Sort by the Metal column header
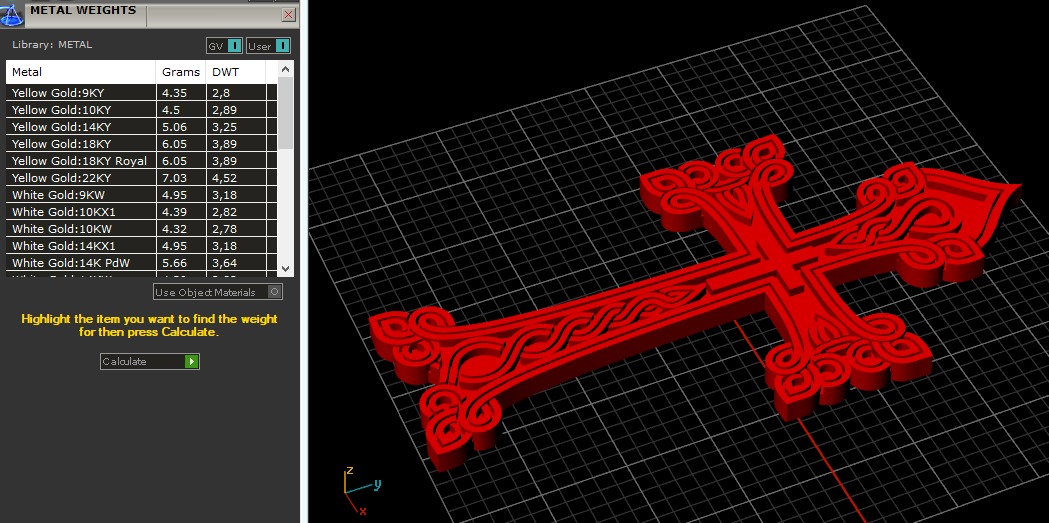The height and width of the screenshot is (523, 1049). pyautogui.click(x=81, y=72)
